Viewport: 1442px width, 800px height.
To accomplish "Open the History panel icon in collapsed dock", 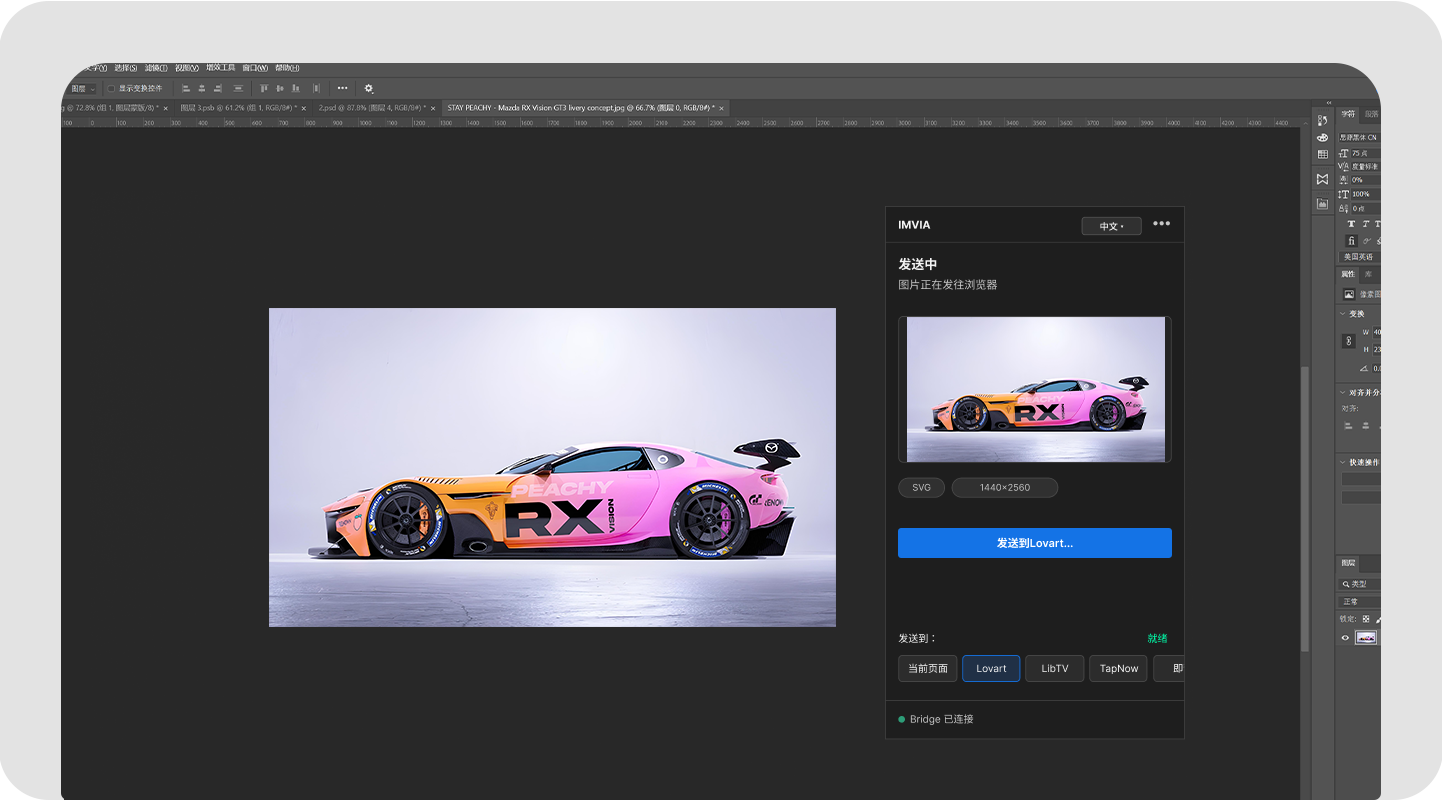I will (x=1322, y=120).
